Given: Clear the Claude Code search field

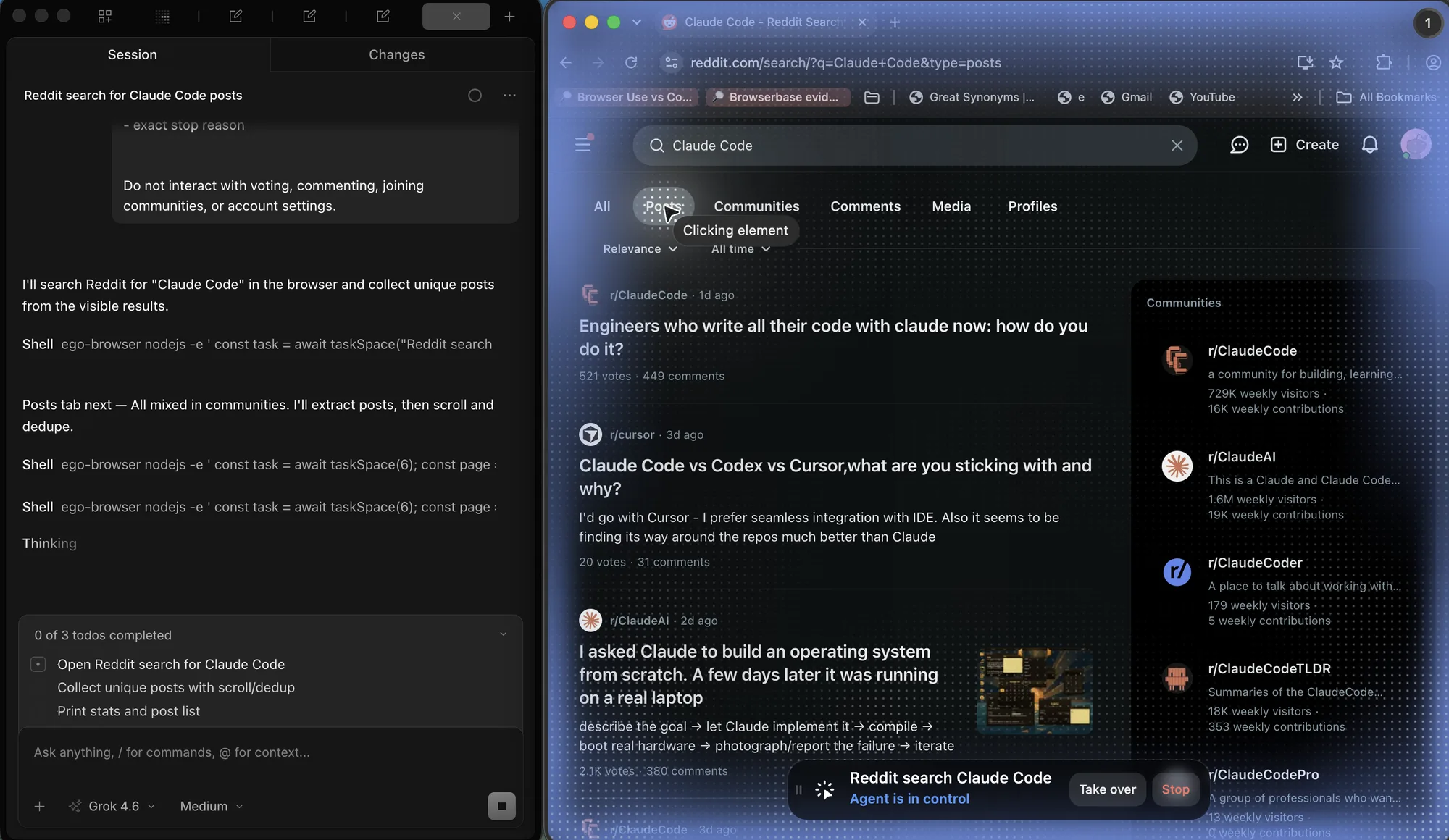Looking at the screenshot, I should coord(1177,146).
